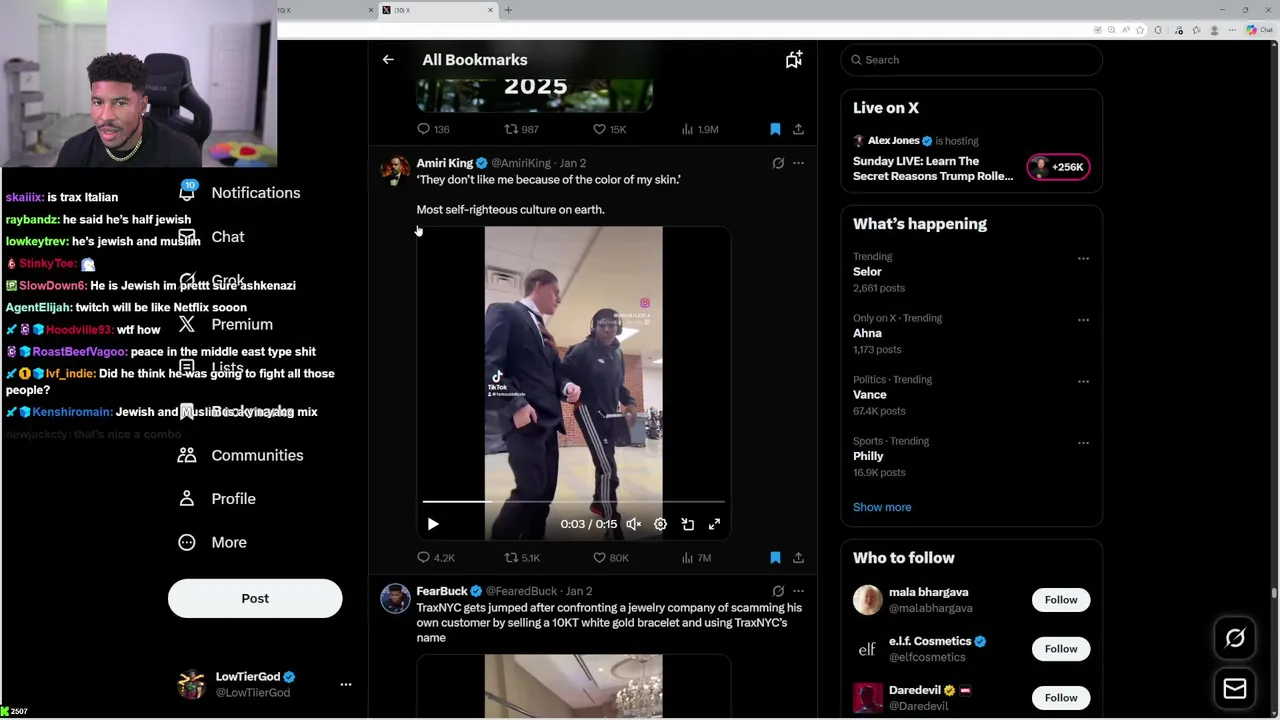Image resolution: width=1280 pixels, height=720 pixels.
Task: Open Grok floating button
Action: (x=1235, y=638)
